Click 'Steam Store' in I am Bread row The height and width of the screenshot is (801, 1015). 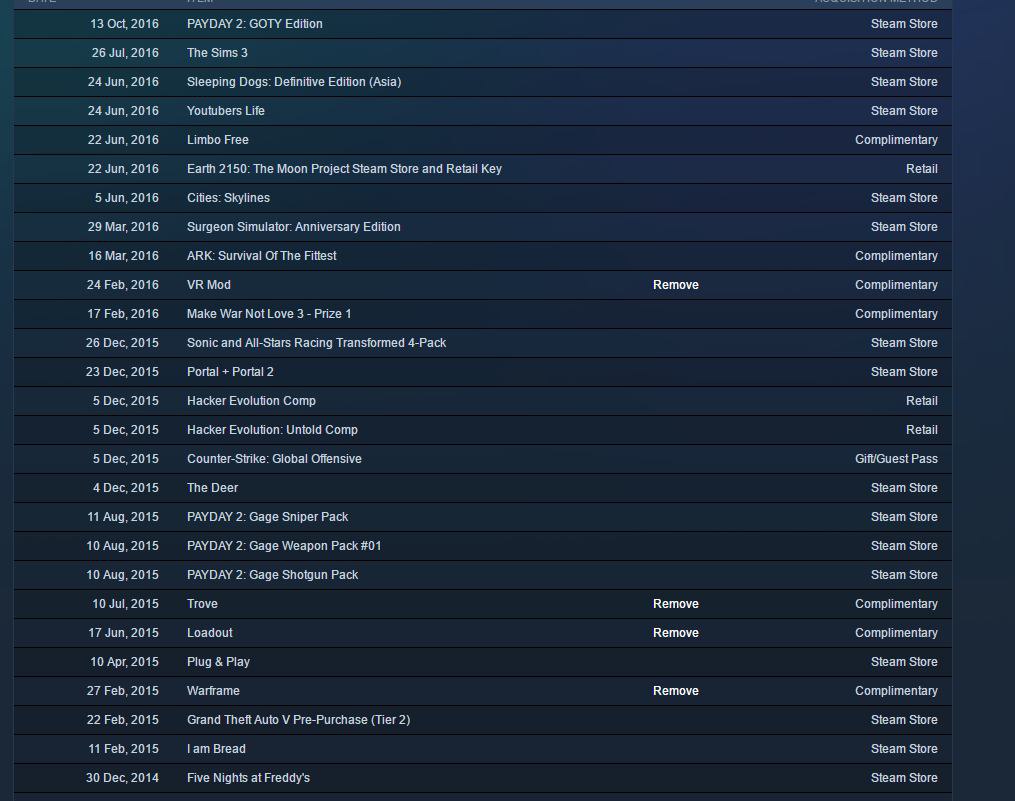(x=904, y=749)
